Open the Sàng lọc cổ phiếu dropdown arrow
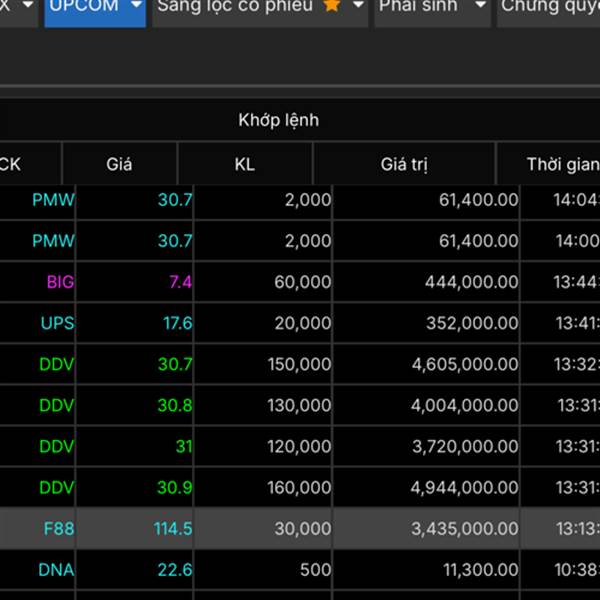600x600 pixels. [x=358, y=6]
